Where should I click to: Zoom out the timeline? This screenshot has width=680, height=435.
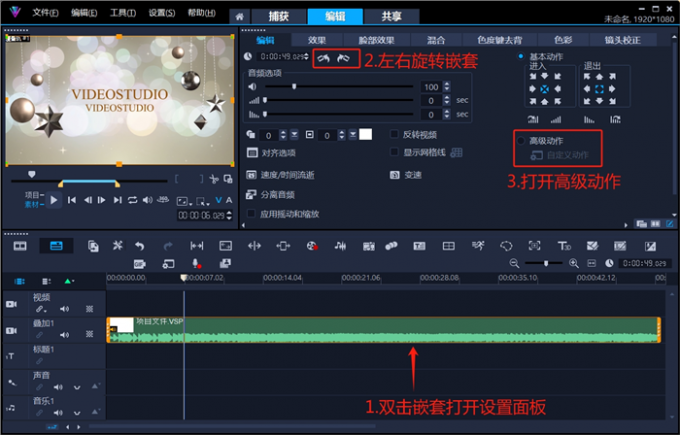[x=514, y=263]
